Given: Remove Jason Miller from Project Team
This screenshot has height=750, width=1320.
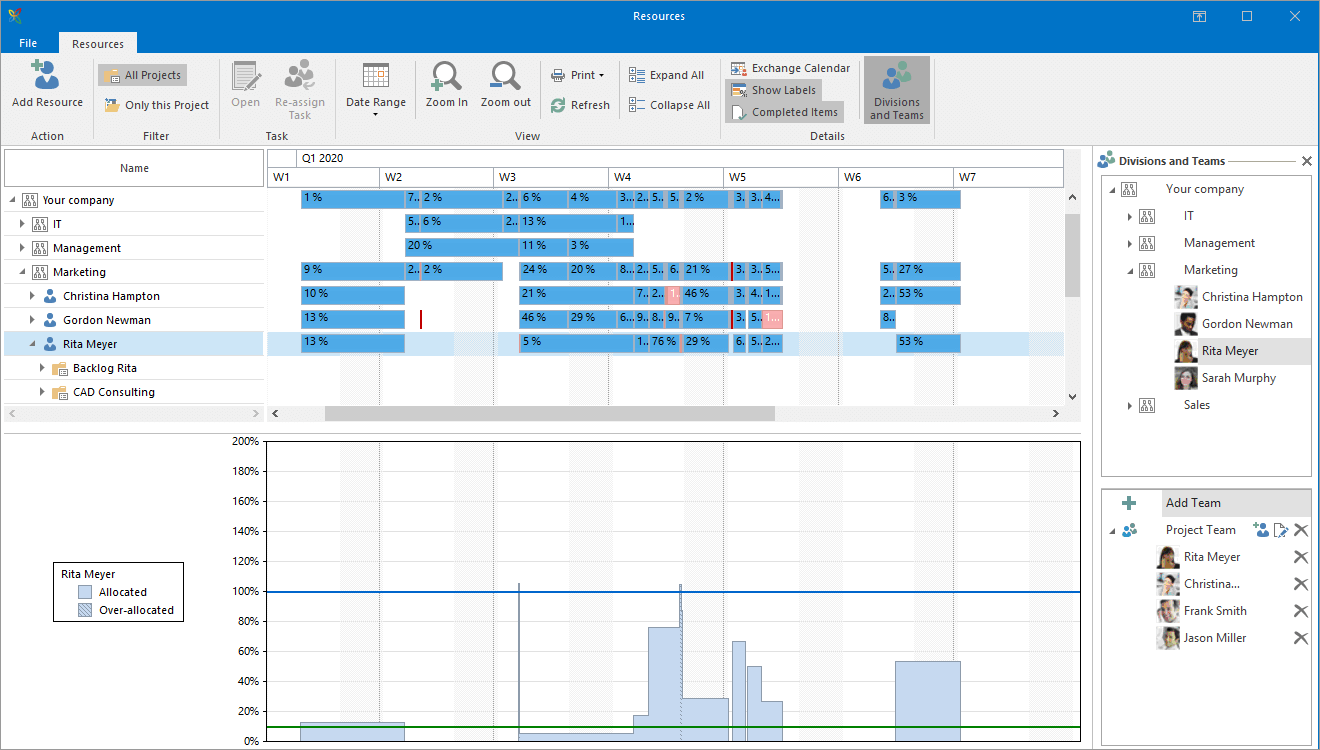Looking at the screenshot, I should [1301, 638].
